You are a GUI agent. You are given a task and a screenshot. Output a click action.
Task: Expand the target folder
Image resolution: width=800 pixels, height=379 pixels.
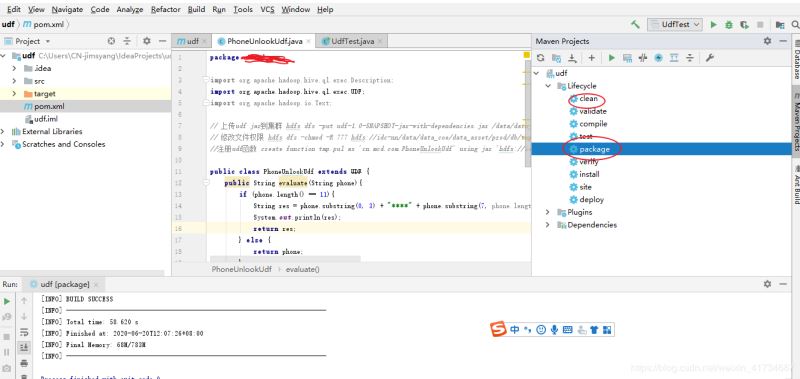click(14, 94)
